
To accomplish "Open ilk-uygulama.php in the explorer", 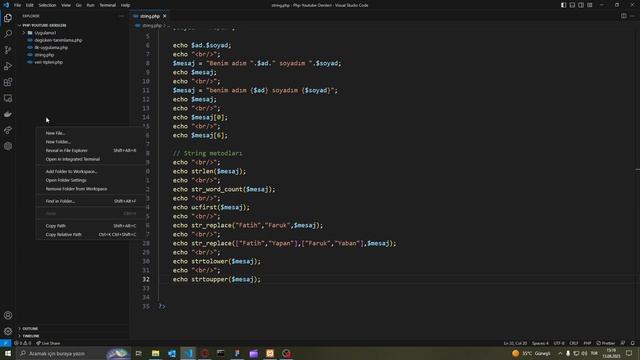I will coord(51,47).
